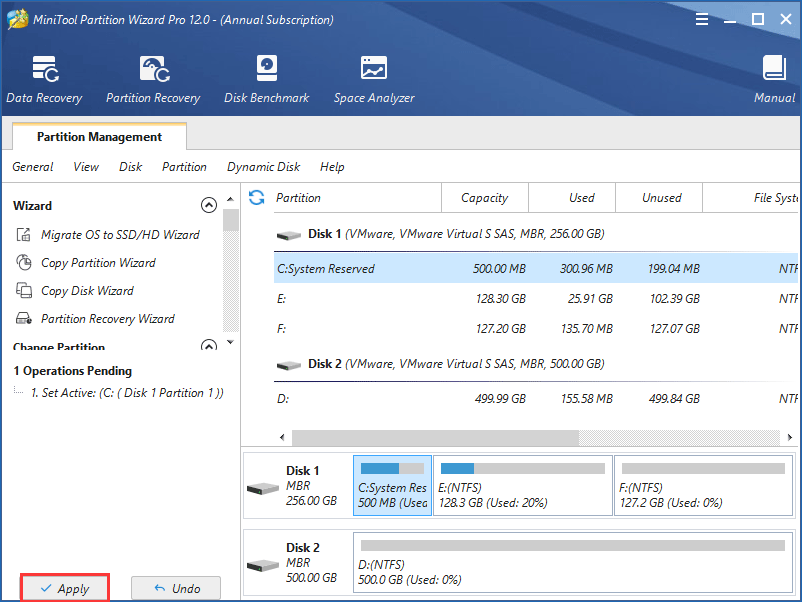802x602 pixels.
Task: Click the refresh icon beside Partition header
Action: 257,198
